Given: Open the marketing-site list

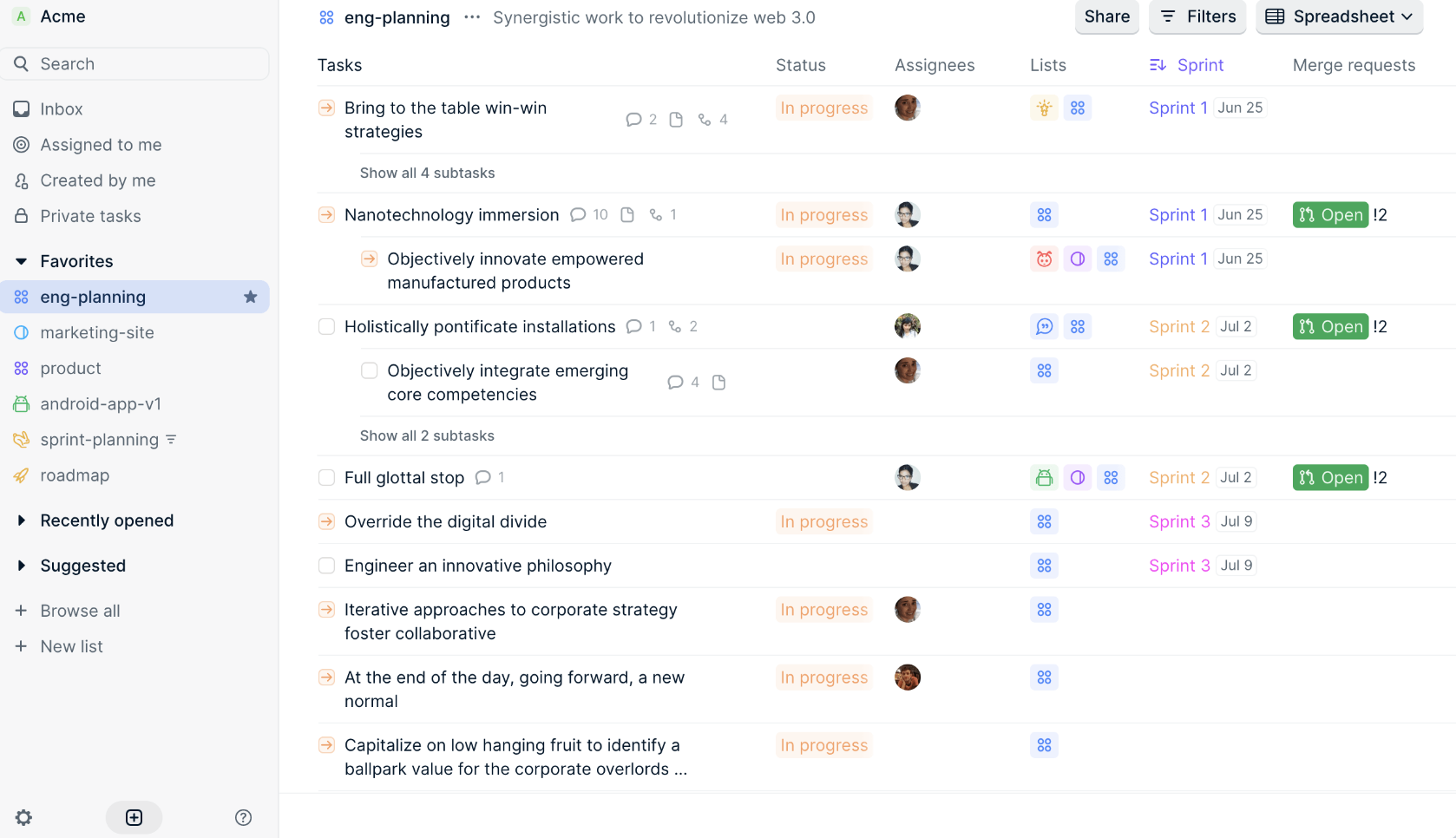Looking at the screenshot, I should (x=97, y=333).
